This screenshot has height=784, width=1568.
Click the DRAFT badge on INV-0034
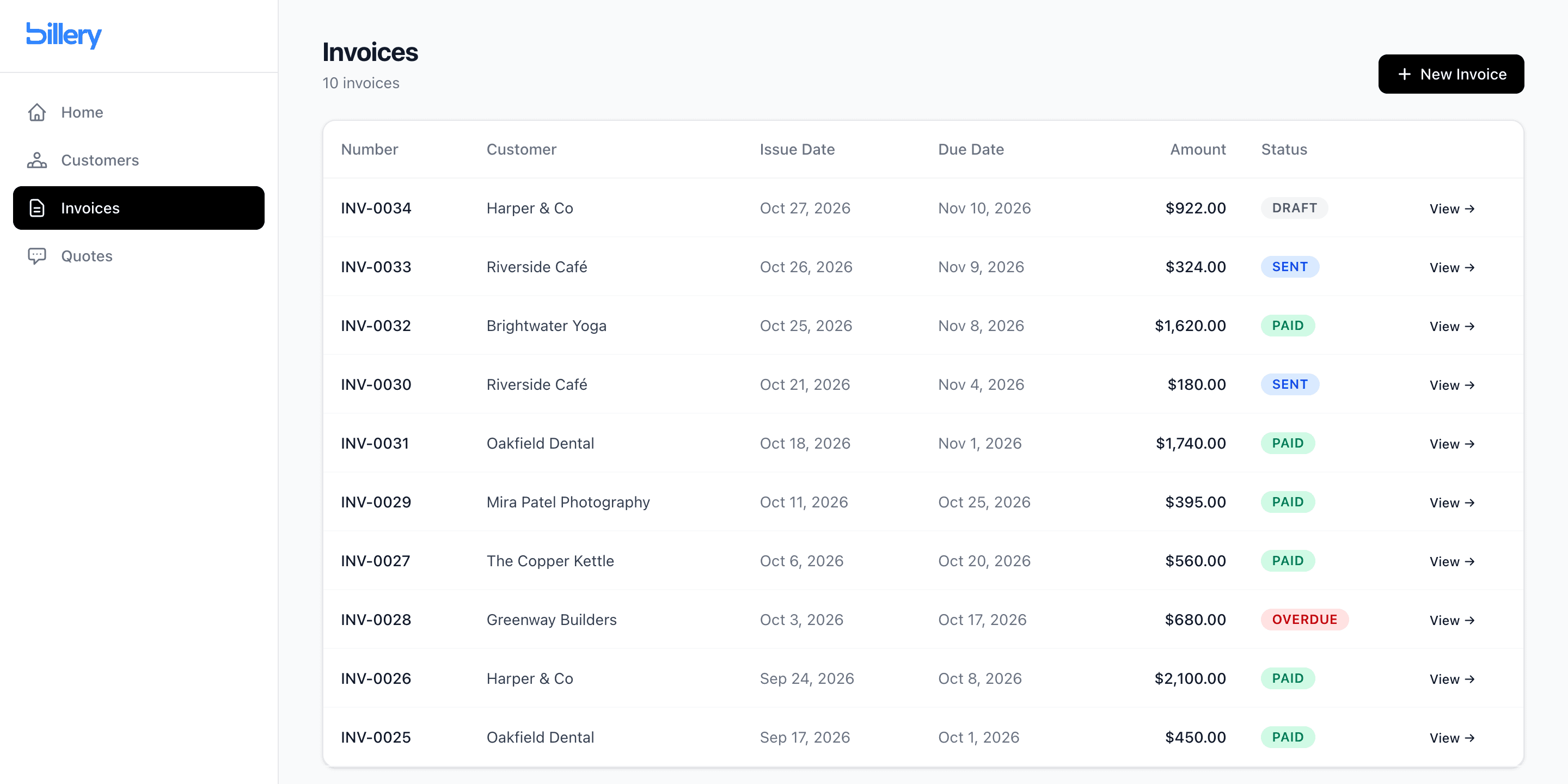click(1294, 208)
